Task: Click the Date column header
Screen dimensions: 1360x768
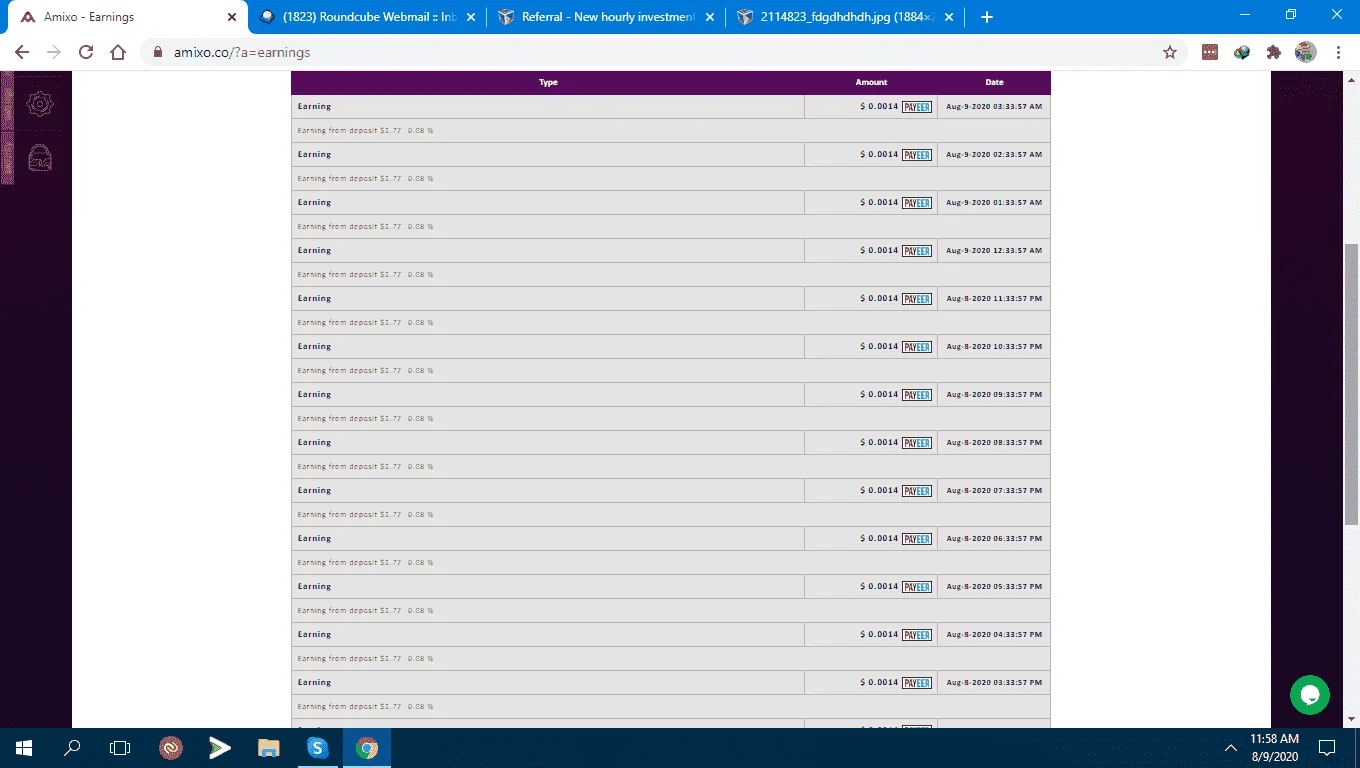Action: click(x=994, y=83)
